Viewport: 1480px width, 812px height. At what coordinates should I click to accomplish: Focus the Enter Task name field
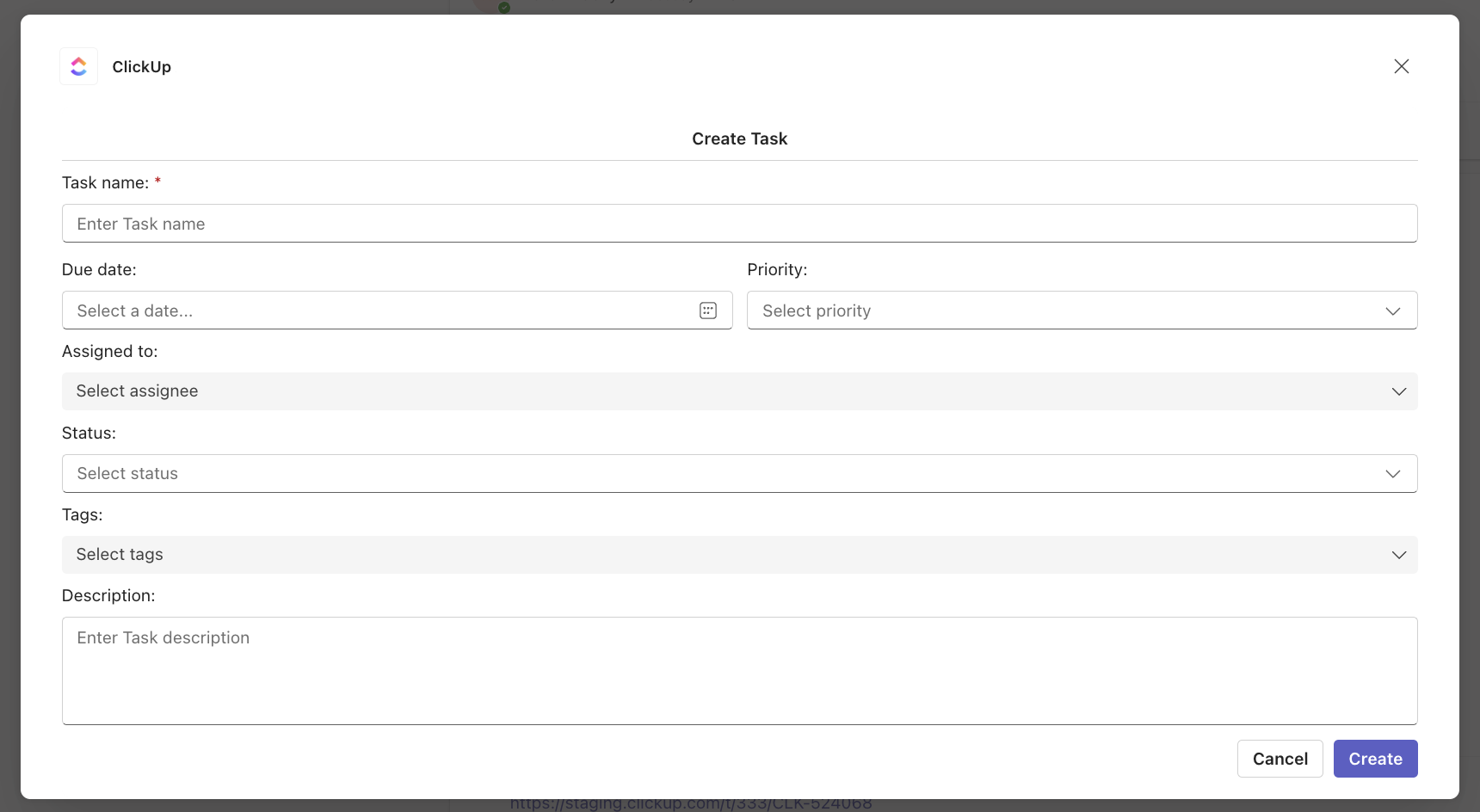[x=738, y=224]
